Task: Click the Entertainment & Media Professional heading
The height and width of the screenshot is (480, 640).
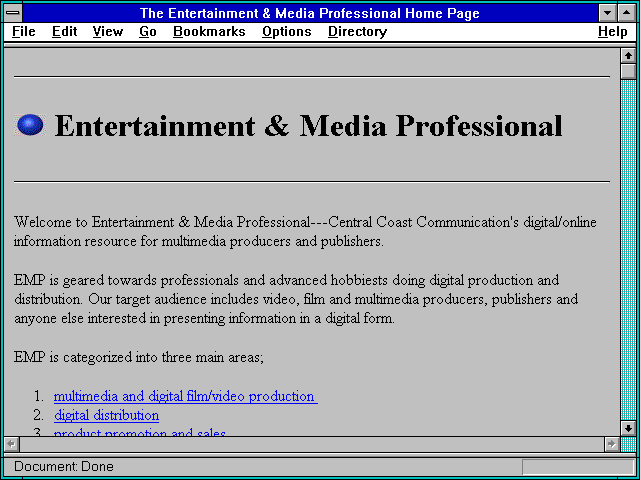Action: (x=309, y=126)
